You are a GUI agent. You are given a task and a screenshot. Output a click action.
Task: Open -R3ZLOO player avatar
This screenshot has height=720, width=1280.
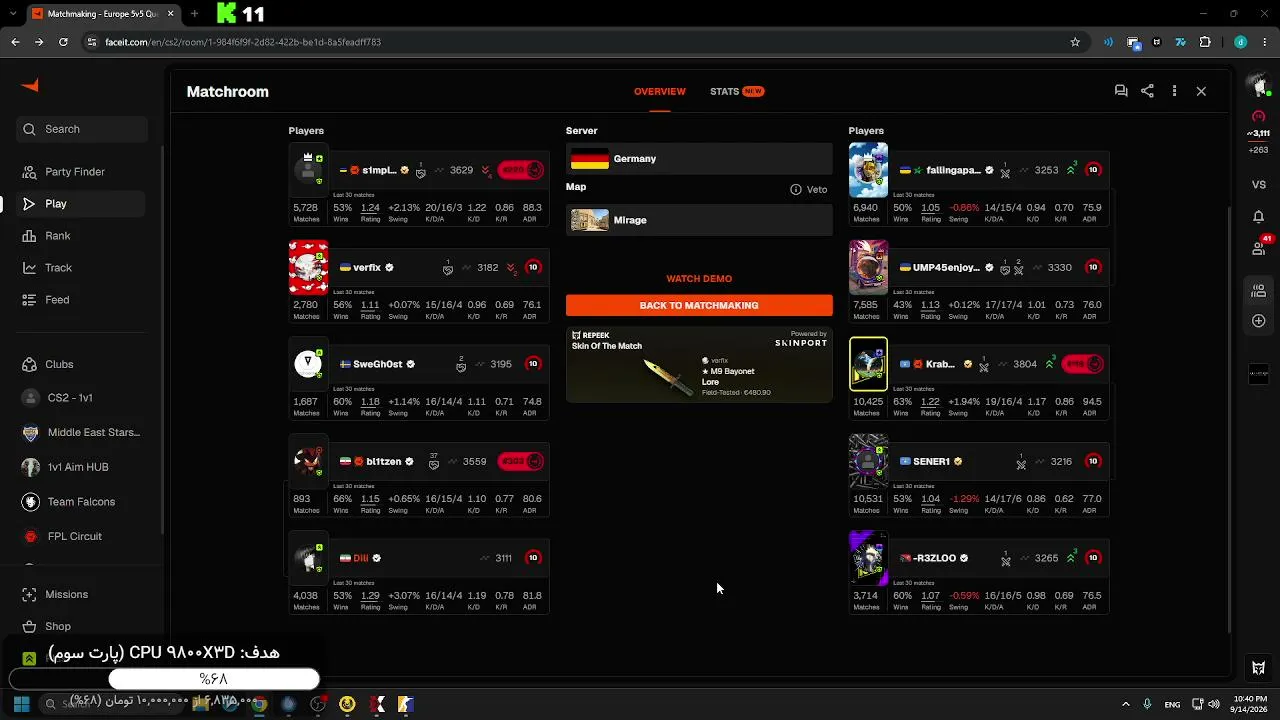tap(868, 558)
